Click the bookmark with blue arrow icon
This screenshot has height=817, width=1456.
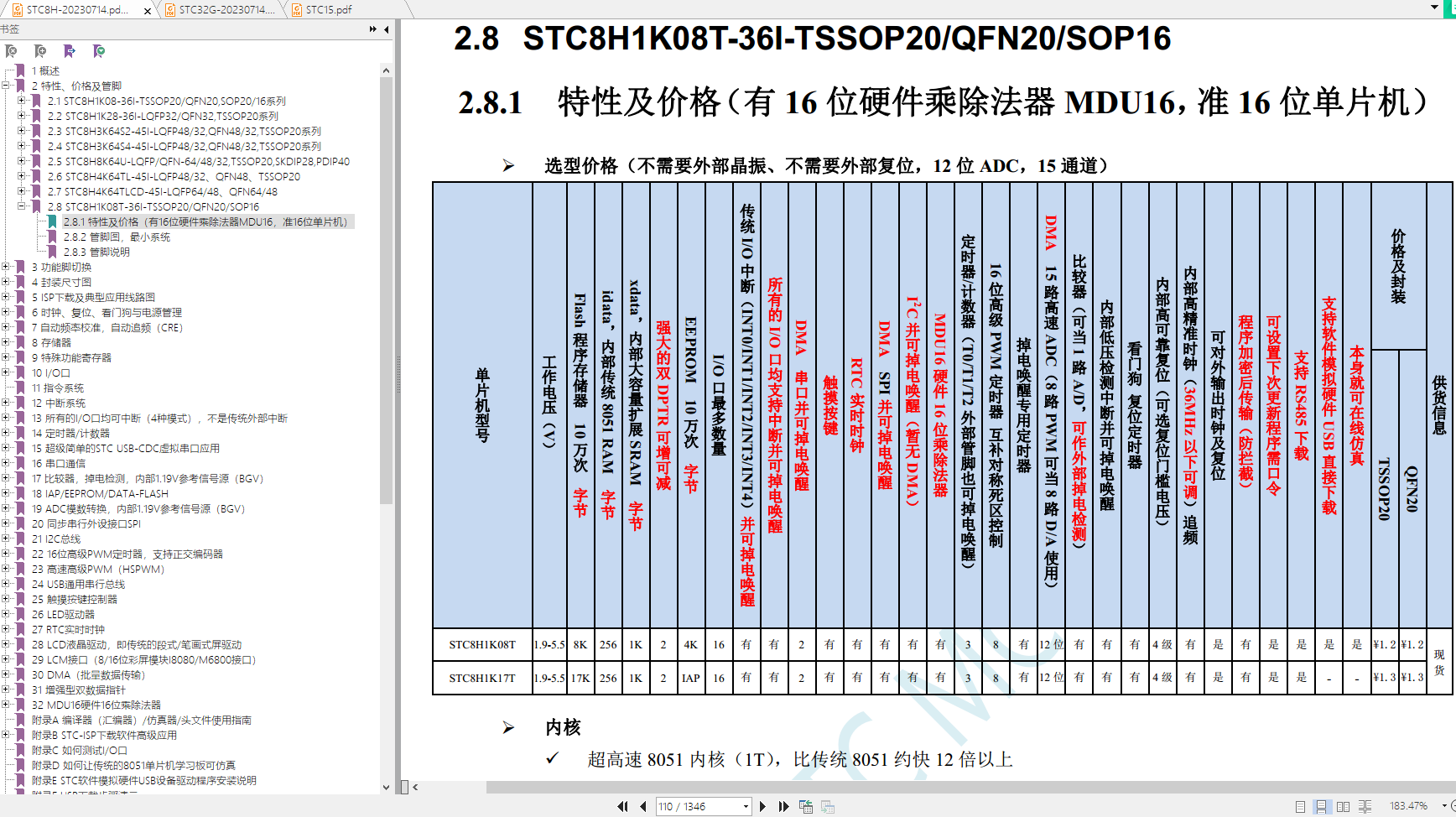click(x=70, y=51)
